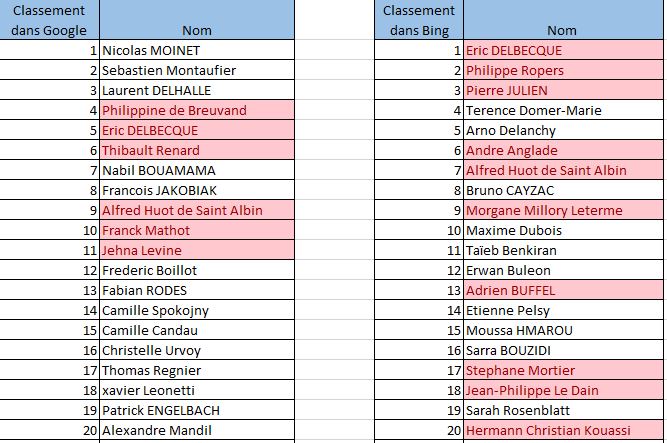Image resolution: width=667 pixels, height=443 pixels.
Task: Click the Jehna Levine cell
Action: click(197, 250)
